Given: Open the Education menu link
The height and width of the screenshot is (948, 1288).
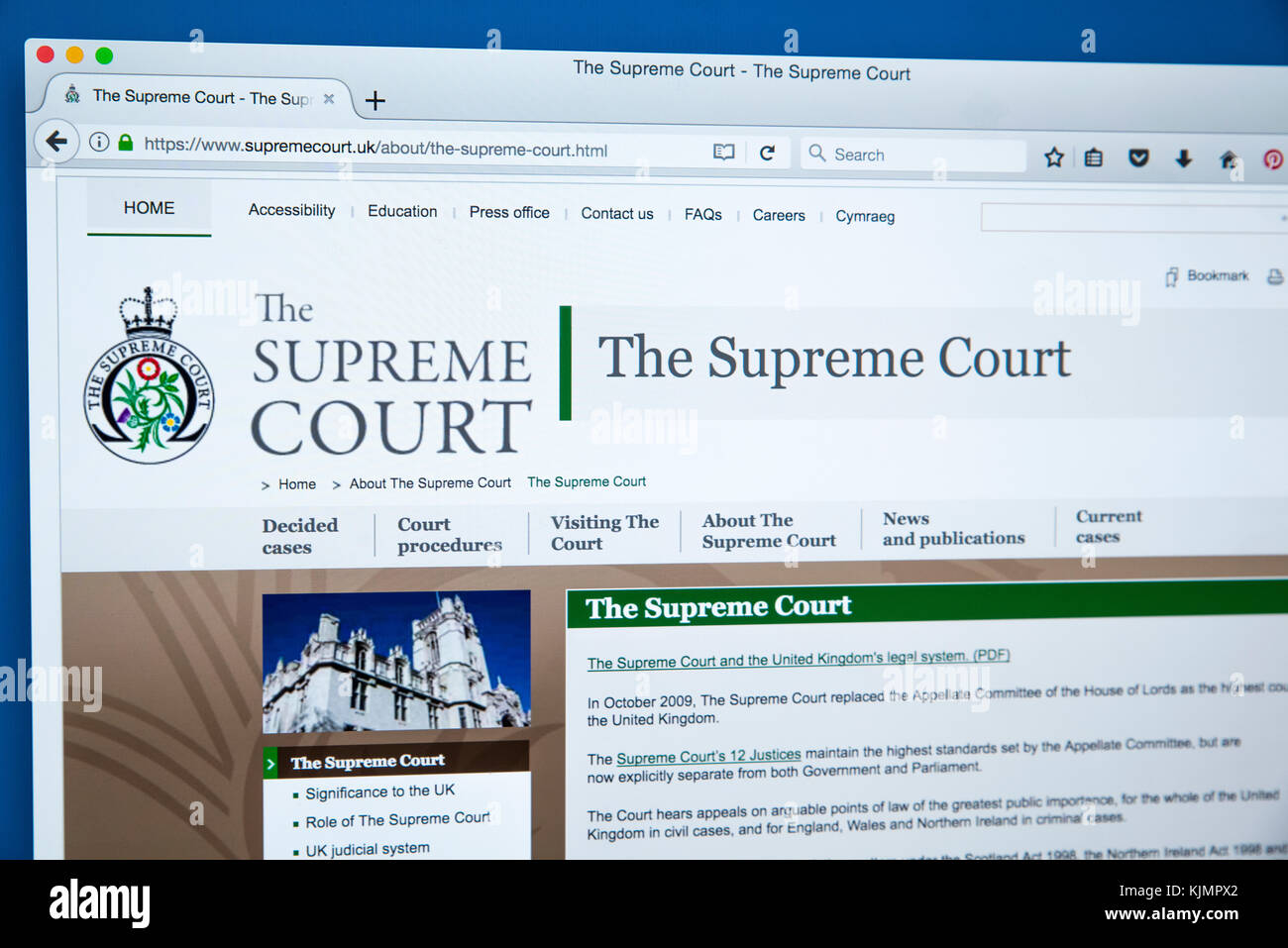Looking at the screenshot, I should pyautogui.click(x=402, y=211).
